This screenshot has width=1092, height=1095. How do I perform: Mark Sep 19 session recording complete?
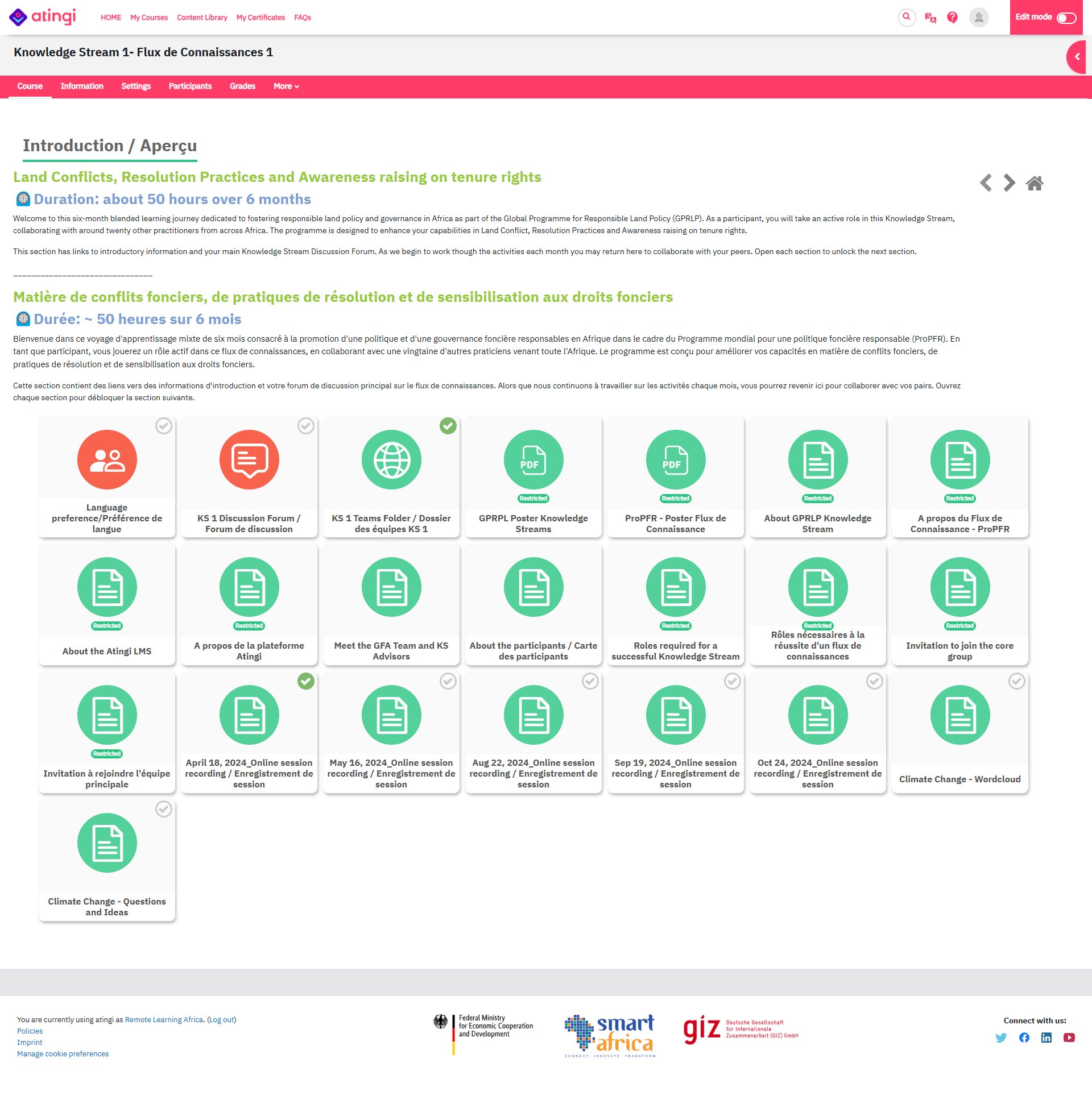(733, 681)
